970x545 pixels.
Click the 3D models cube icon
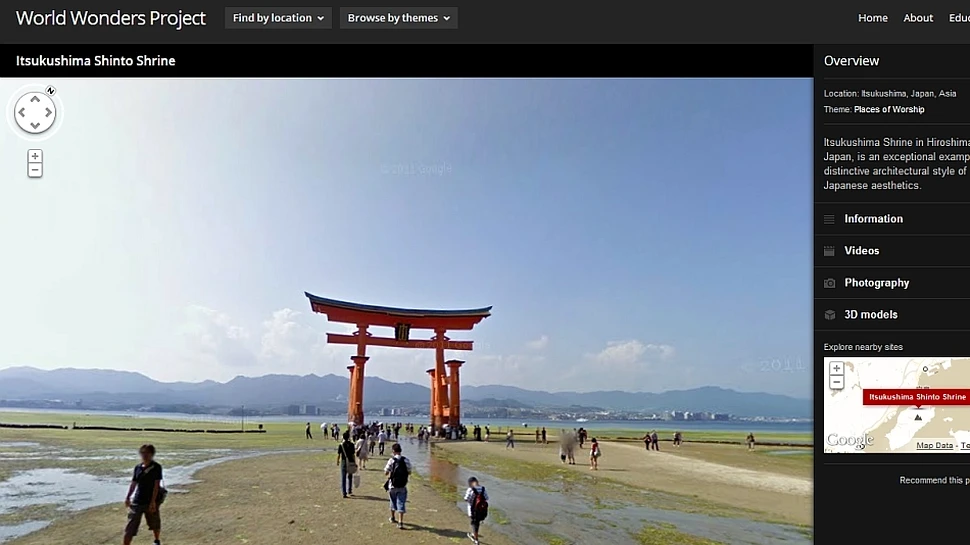[830, 315]
